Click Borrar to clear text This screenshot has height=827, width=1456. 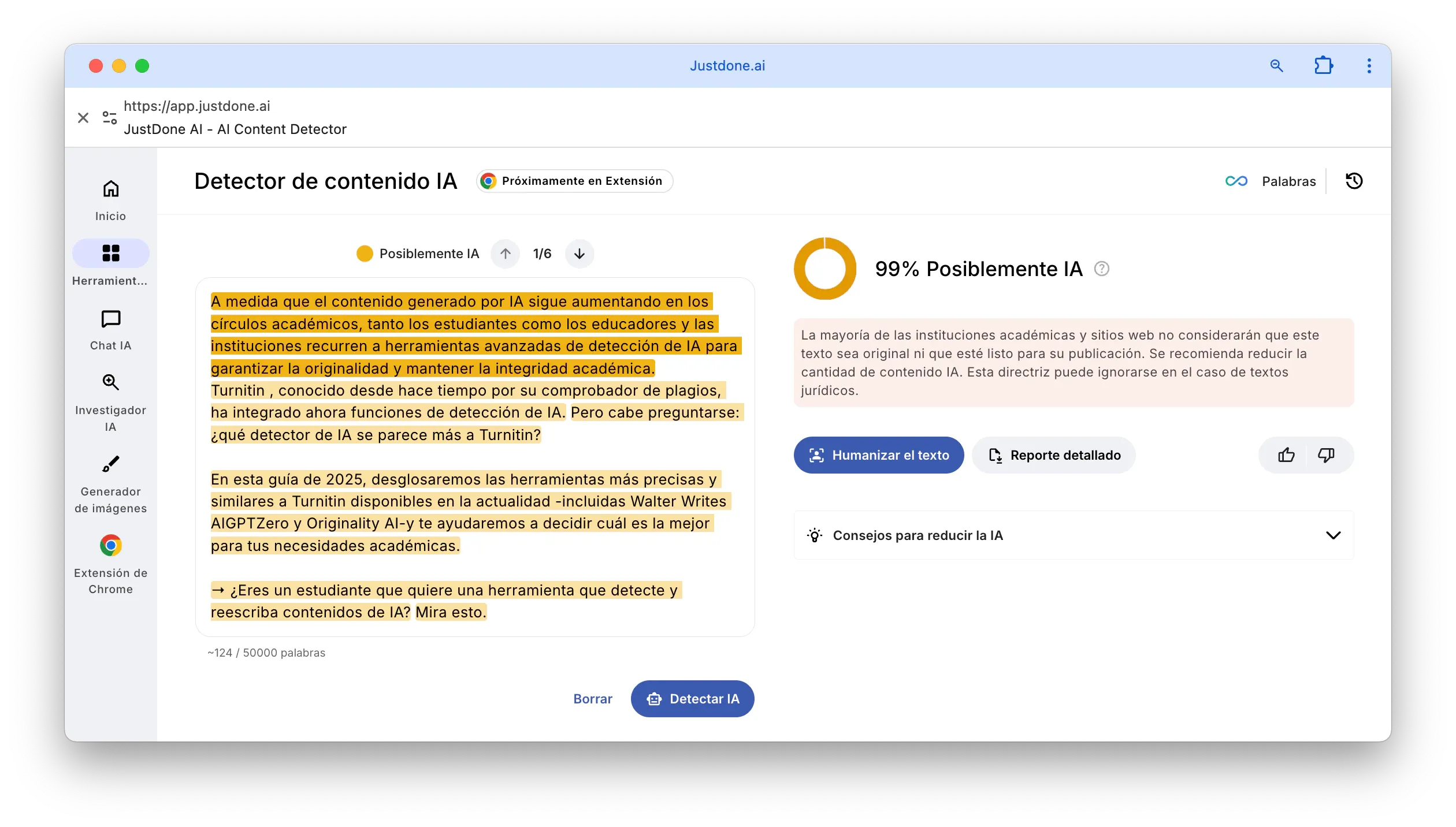coord(592,699)
